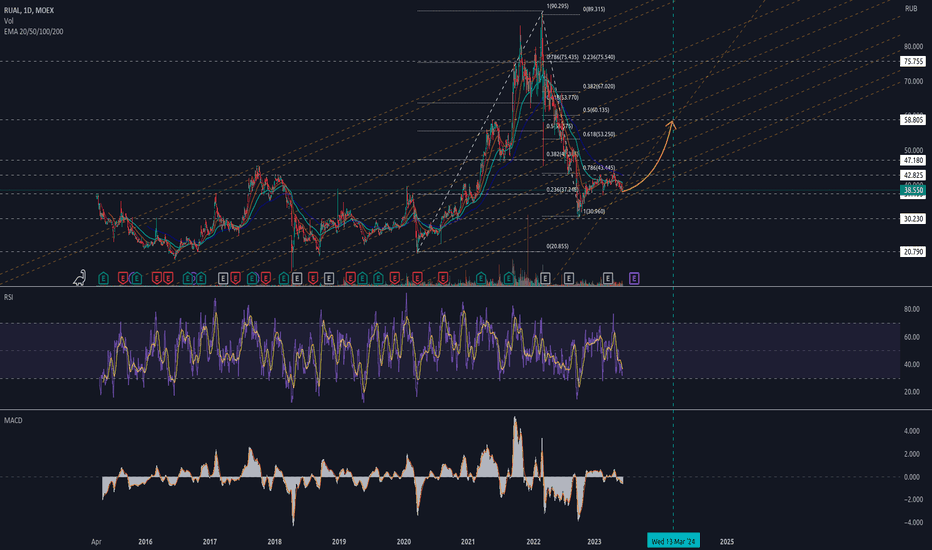Click -4.000 on the MACD axis

click(x=912, y=523)
